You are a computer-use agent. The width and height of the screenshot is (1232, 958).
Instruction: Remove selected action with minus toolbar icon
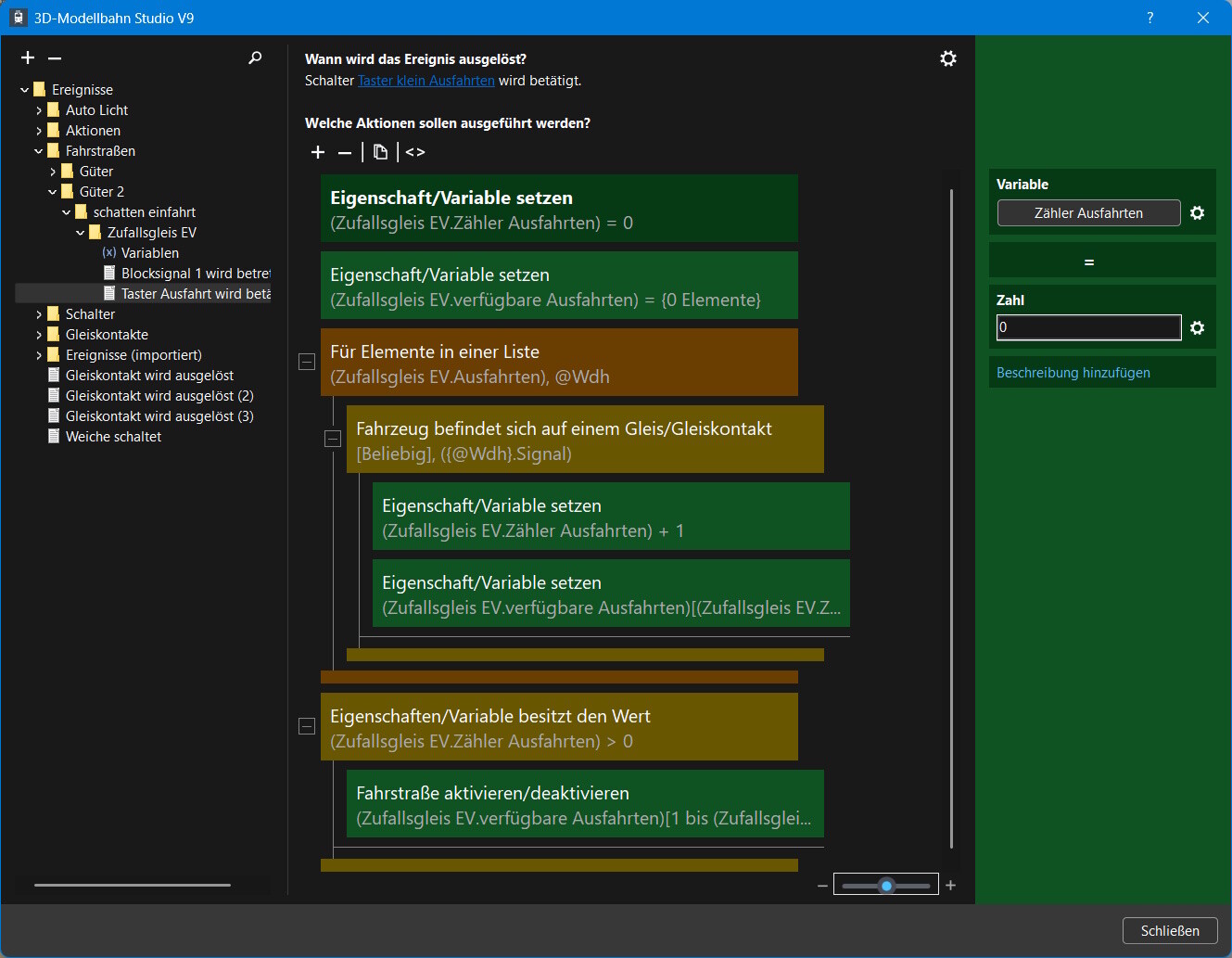point(345,152)
